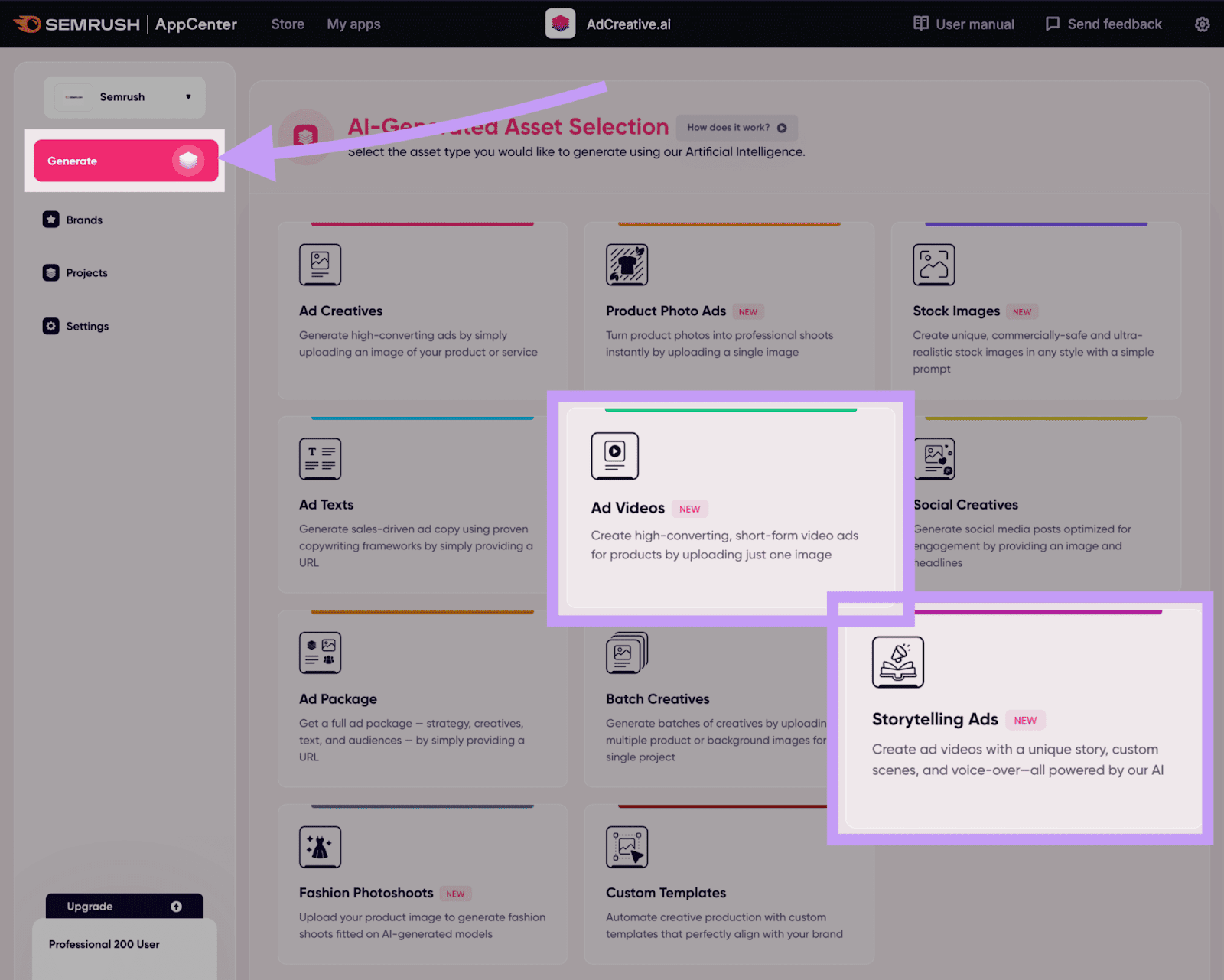Screen dimensions: 1224x980
Task: Click the Batch Creatives stacked images icon
Action: [x=627, y=653]
